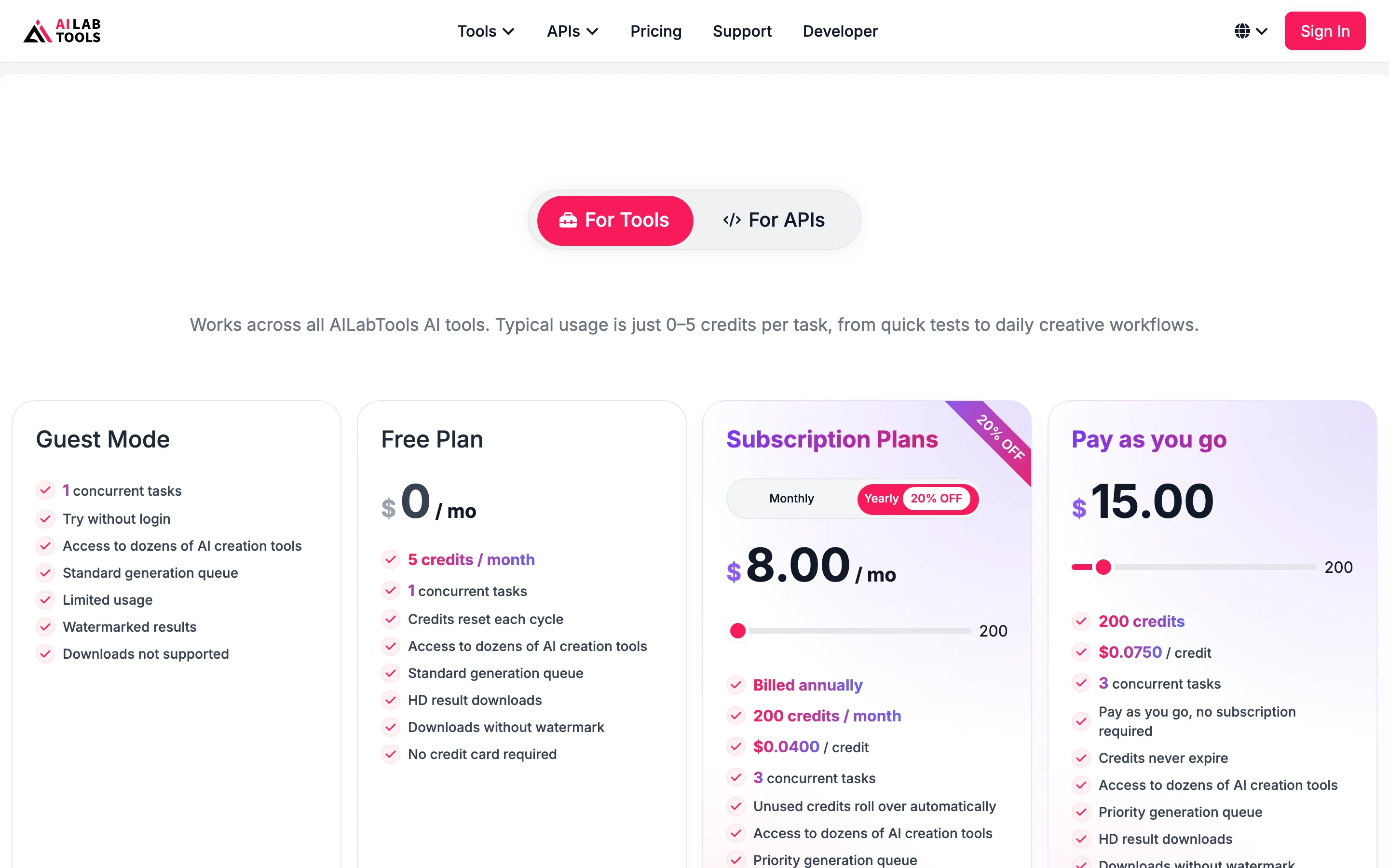Click the checkmark icon beside 5 credits / month
Image resolution: width=1389 pixels, height=868 pixels.
coord(390,559)
